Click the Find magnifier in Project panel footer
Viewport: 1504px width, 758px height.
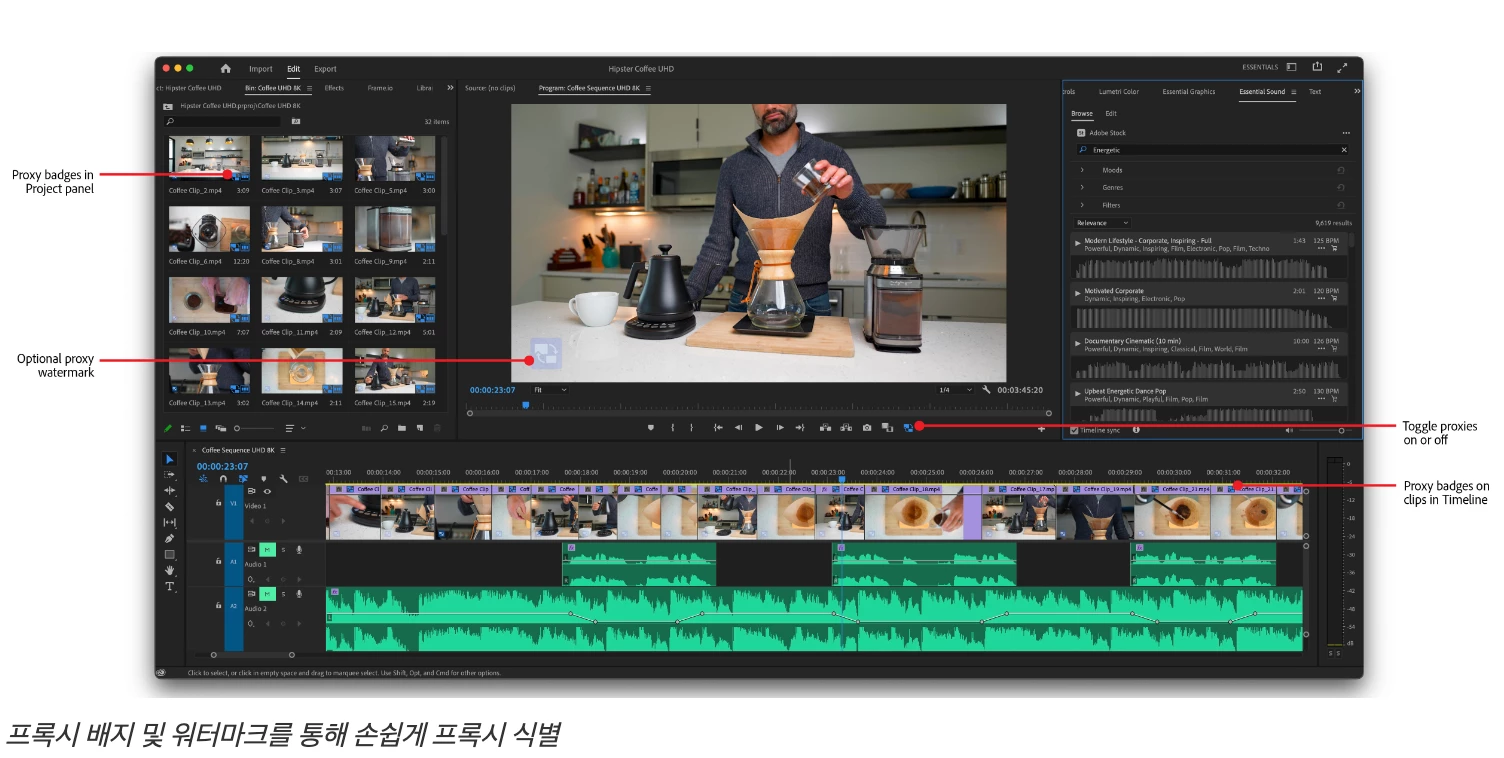point(384,428)
